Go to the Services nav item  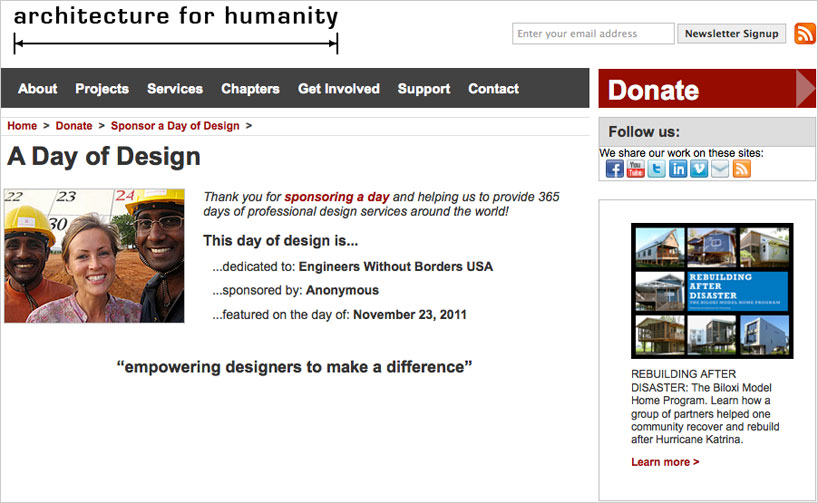(x=175, y=89)
